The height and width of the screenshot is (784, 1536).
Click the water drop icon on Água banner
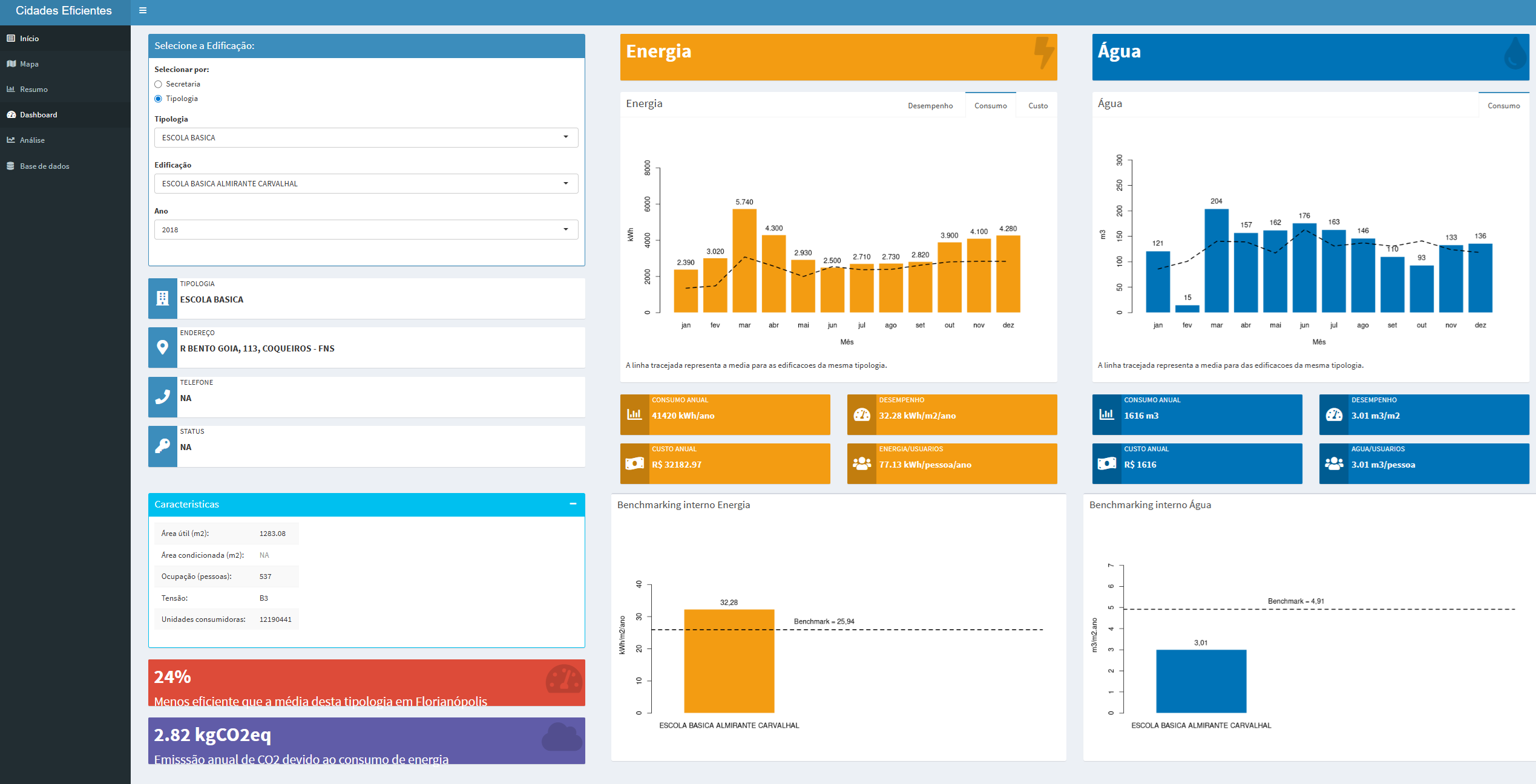point(1515,54)
